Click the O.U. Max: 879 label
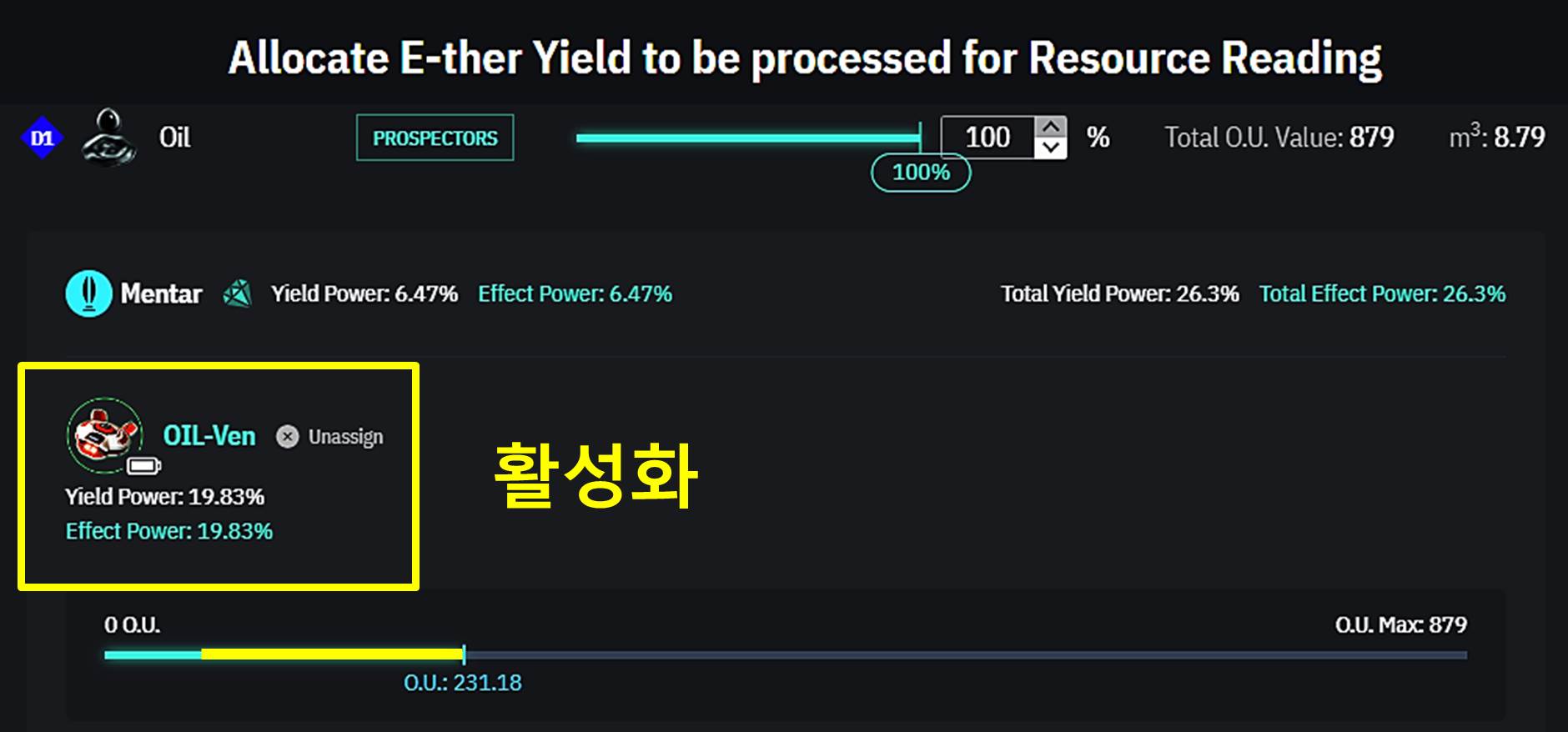This screenshot has height=732, width=1568. 1400,624
